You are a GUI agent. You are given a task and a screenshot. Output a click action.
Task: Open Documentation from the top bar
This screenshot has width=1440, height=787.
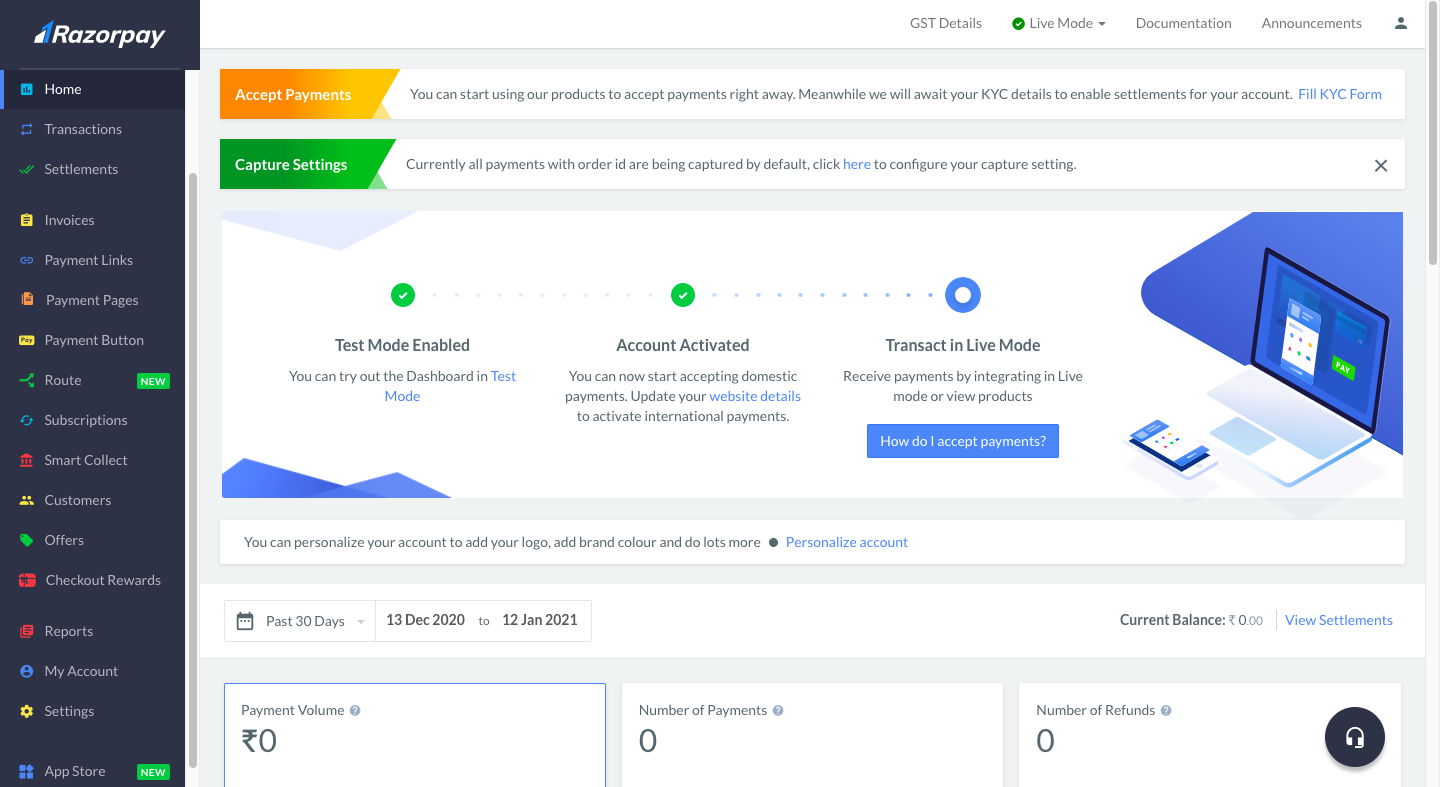pyautogui.click(x=1183, y=22)
